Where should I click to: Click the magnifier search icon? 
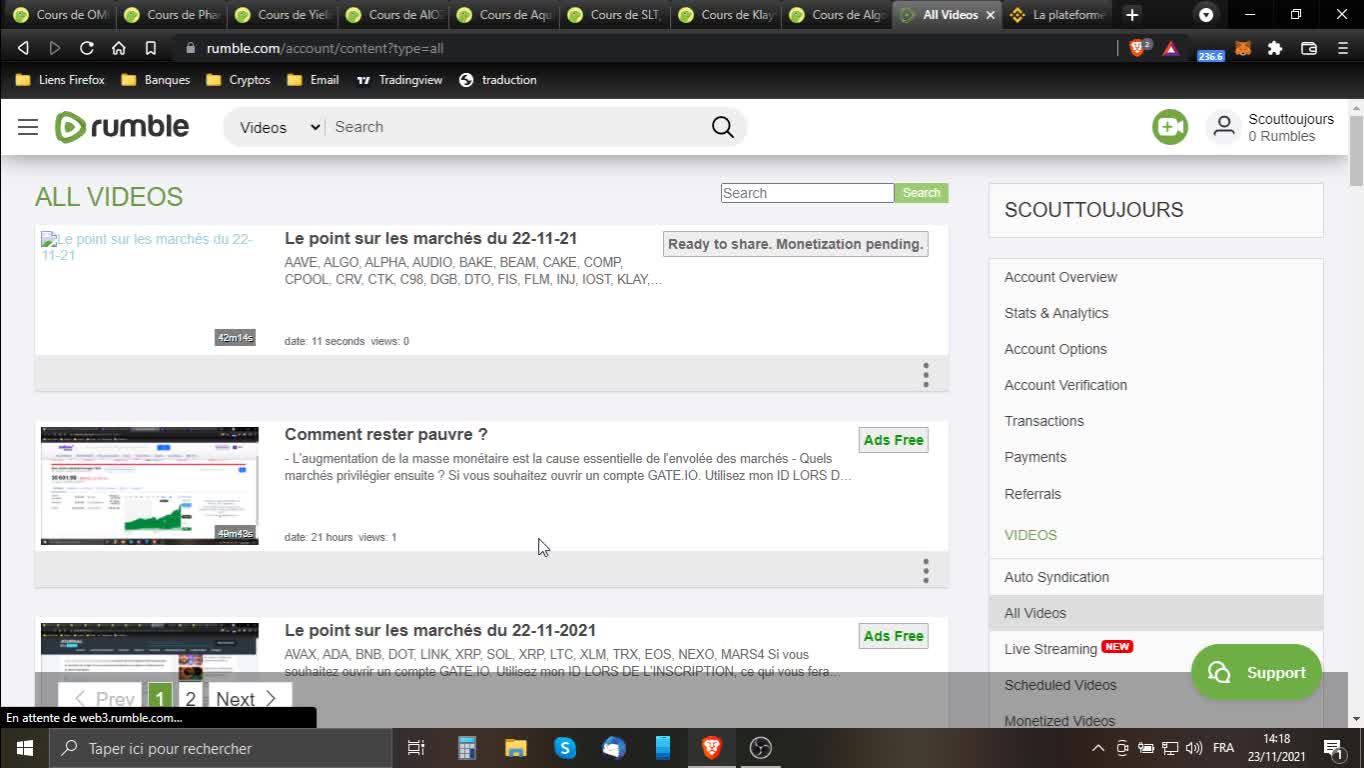[x=723, y=127]
